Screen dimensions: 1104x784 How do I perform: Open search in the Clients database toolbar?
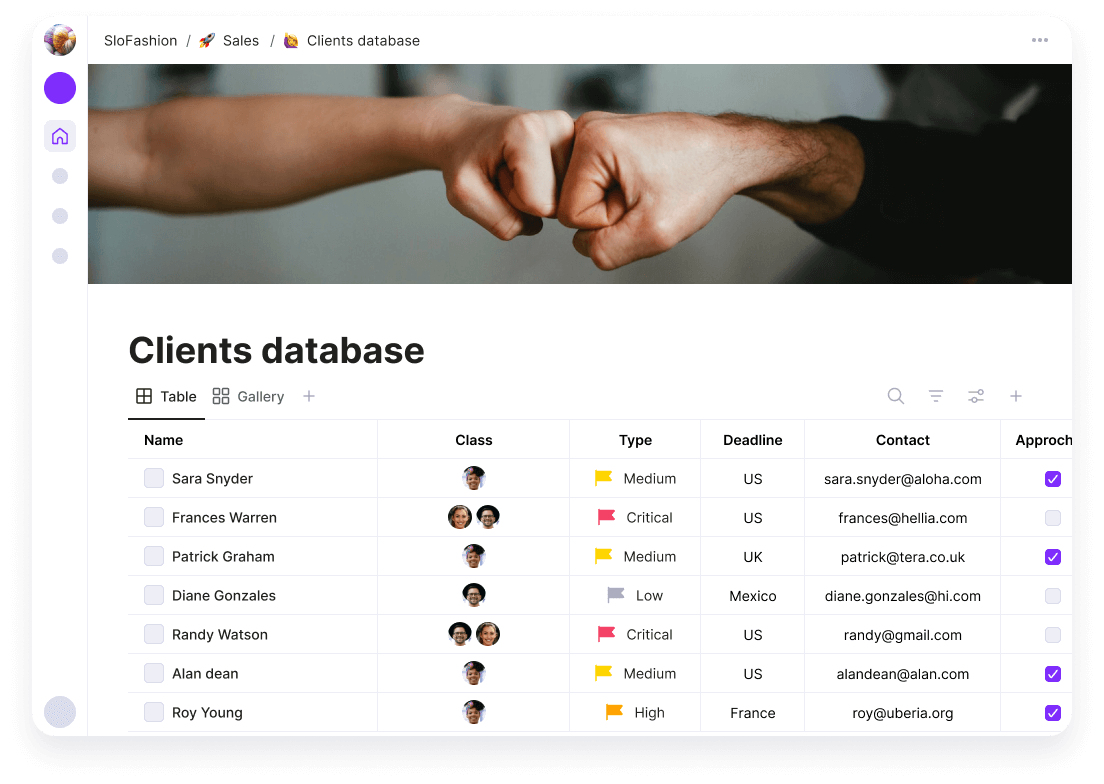[x=895, y=396]
